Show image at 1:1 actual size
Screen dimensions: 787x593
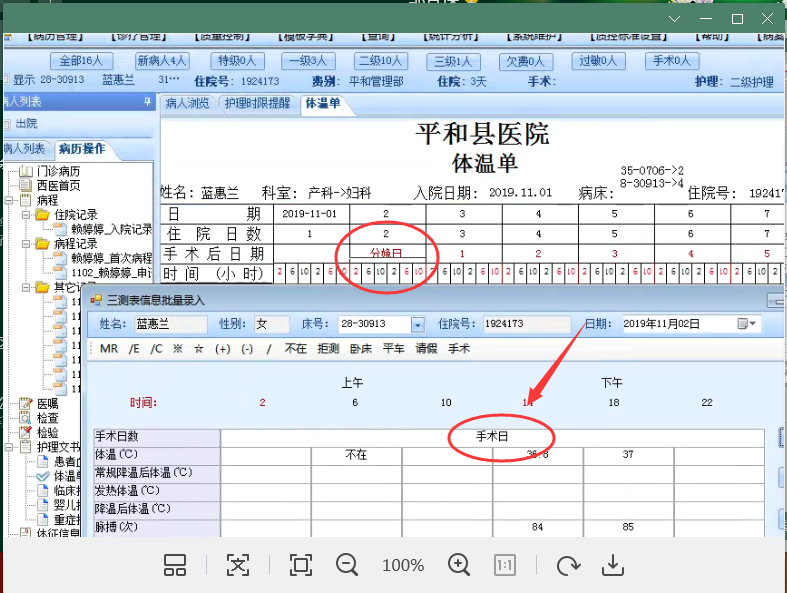click(504, 565)
